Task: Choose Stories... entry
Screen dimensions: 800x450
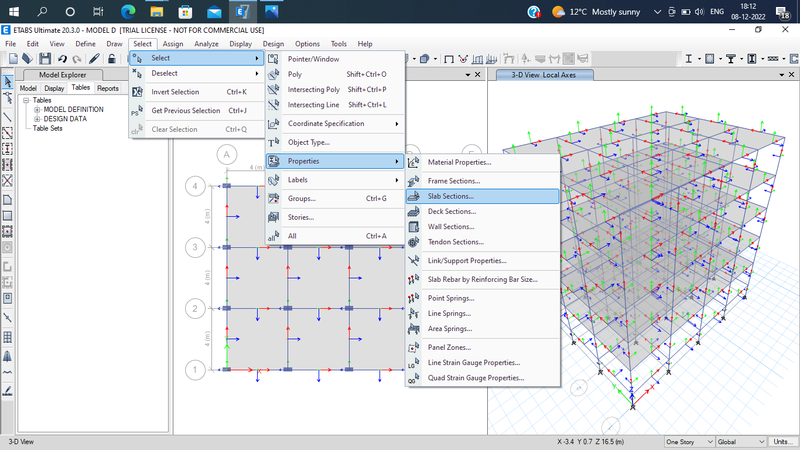Action: 335,217
